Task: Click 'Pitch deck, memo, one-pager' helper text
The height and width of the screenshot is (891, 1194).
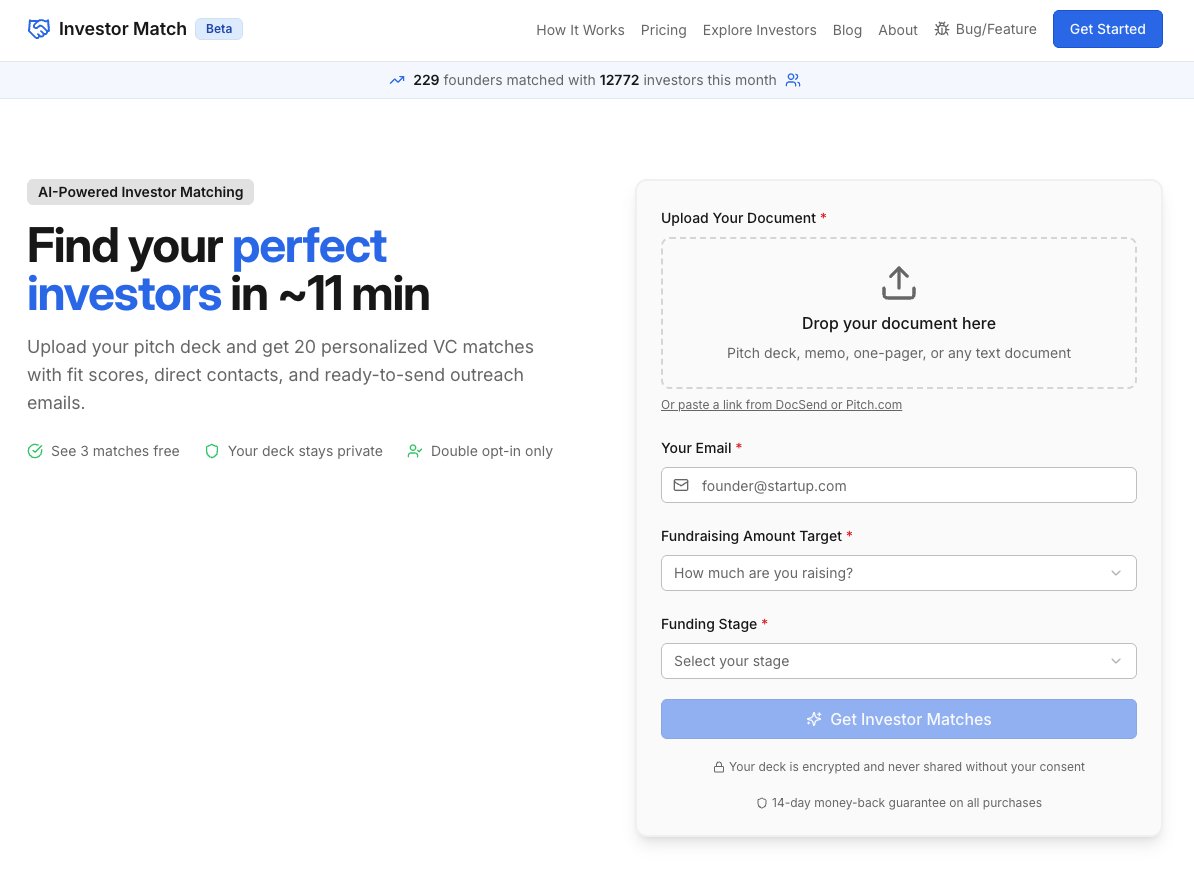Action: tap(899, 353)
